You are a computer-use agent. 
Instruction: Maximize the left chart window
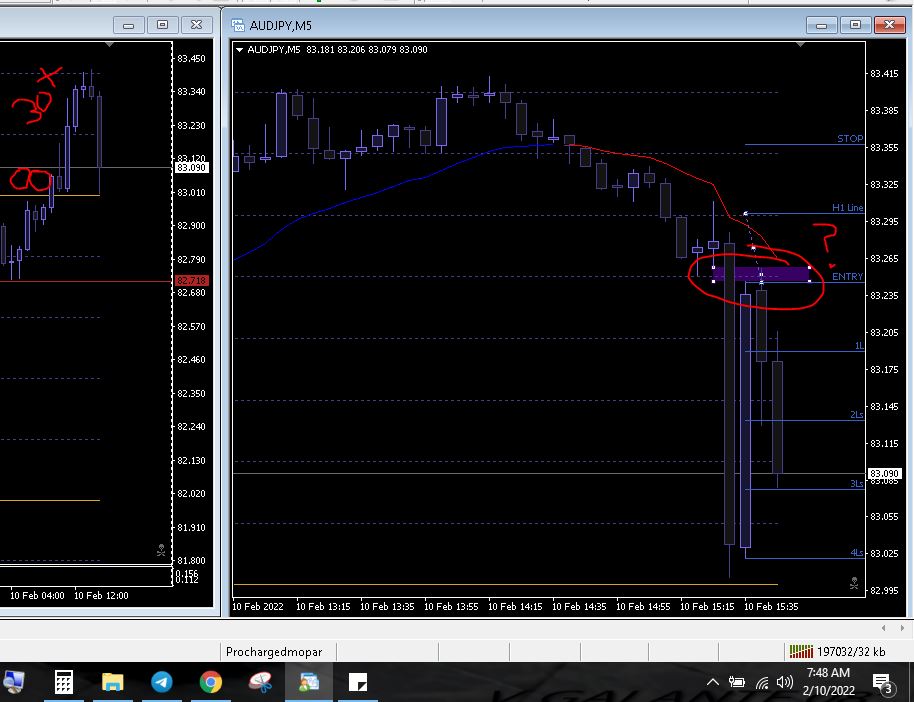coord(163,25)
